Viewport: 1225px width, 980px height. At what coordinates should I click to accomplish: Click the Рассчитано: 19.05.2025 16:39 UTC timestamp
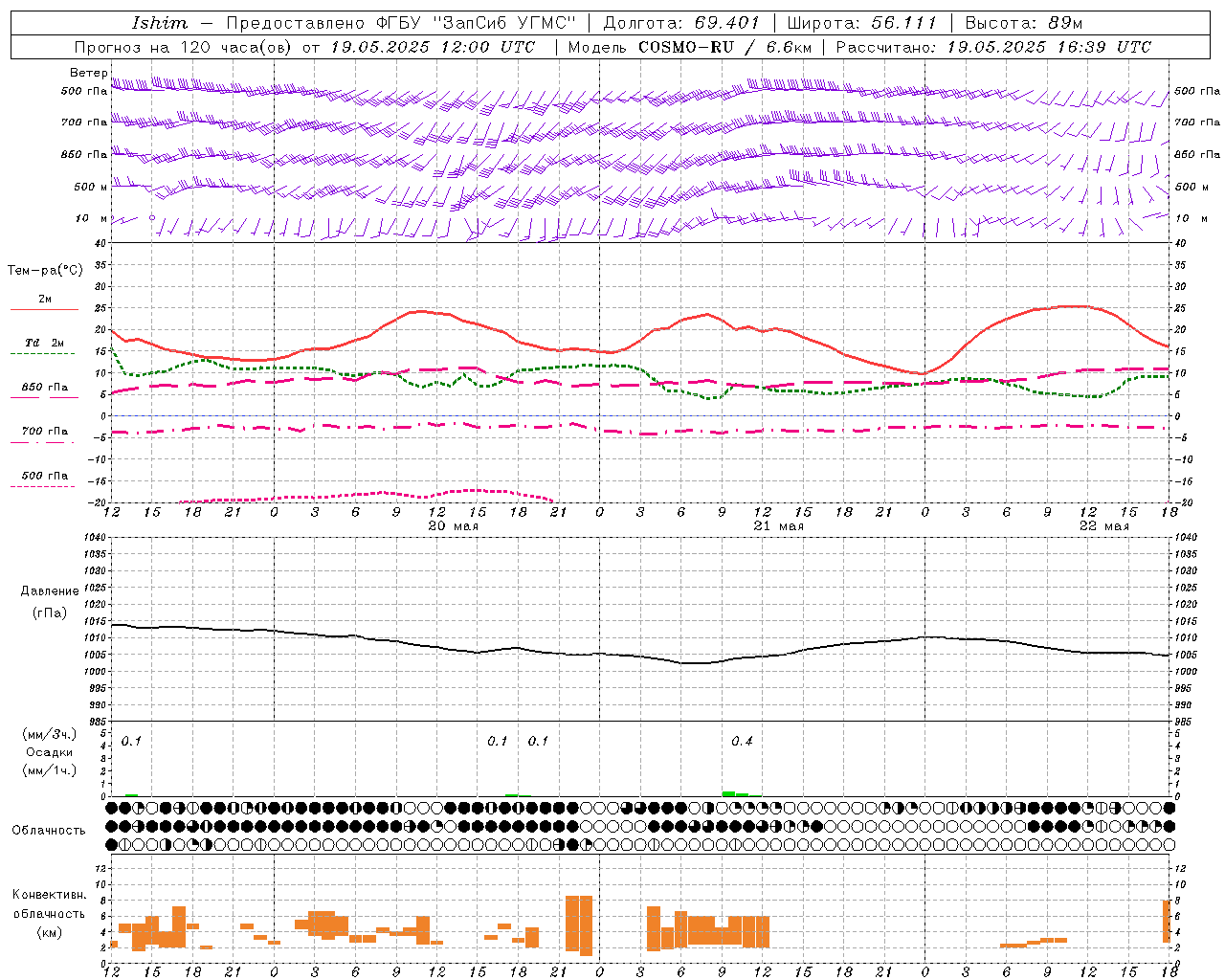point(993,47)
